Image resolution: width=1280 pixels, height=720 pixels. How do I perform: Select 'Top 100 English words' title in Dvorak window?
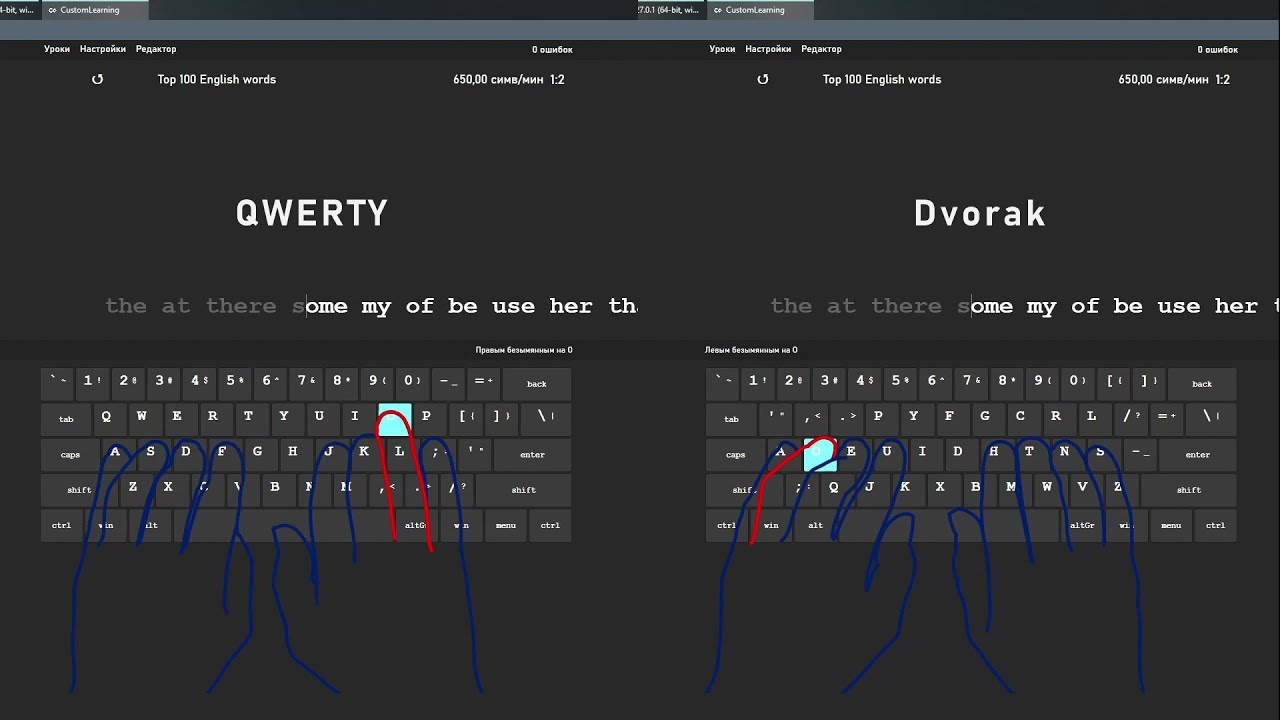click(x=882, y=79)
